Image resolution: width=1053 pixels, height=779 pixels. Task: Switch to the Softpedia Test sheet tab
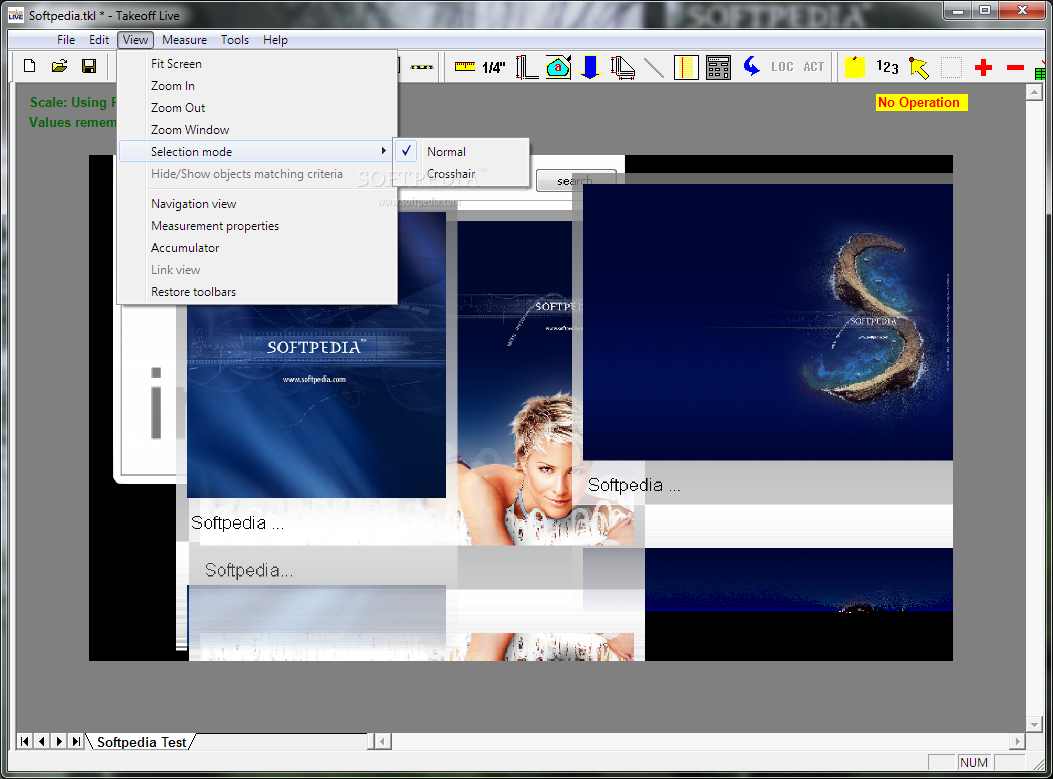coord(142,741)
